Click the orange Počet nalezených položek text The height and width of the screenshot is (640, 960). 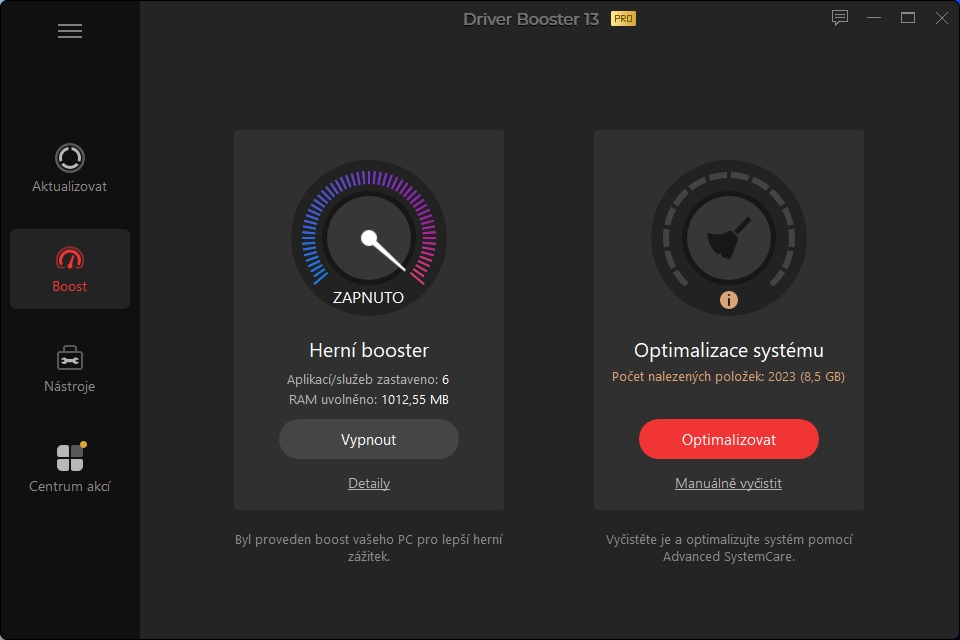point(728,377)
